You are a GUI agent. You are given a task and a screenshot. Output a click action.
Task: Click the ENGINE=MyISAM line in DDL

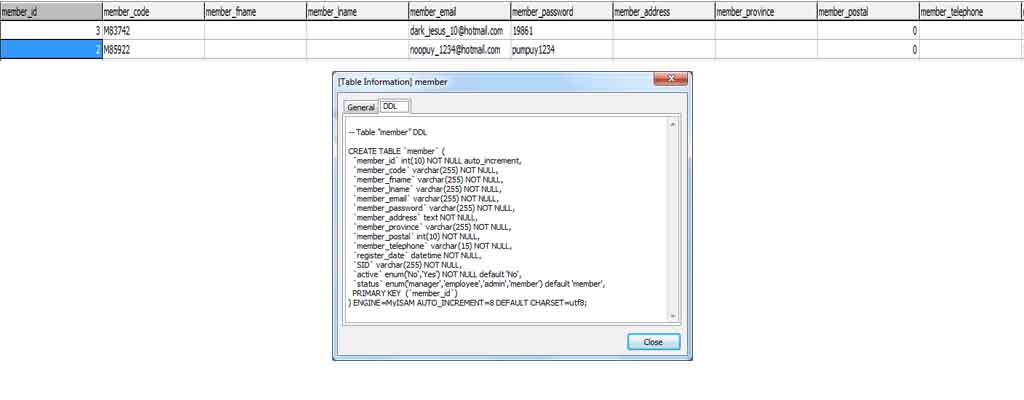tap(468, 303)
